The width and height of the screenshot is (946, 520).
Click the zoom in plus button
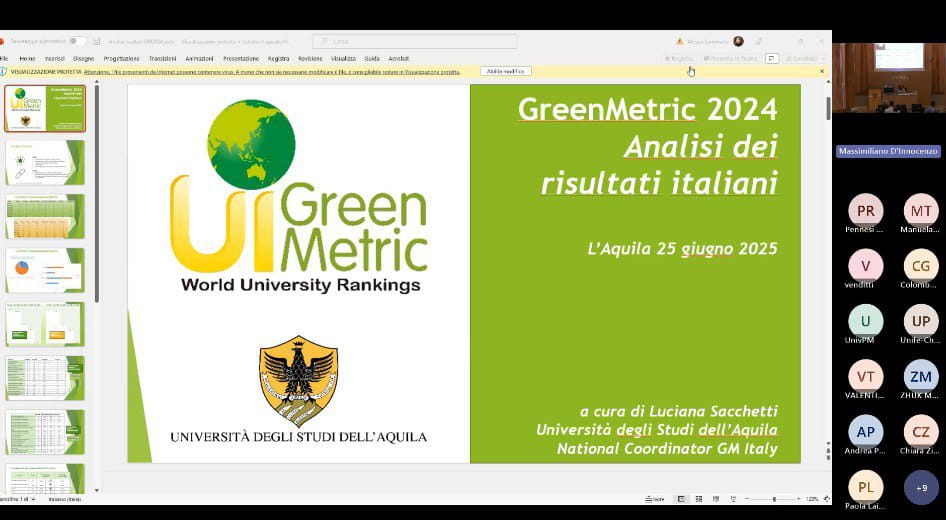[798, 499]
